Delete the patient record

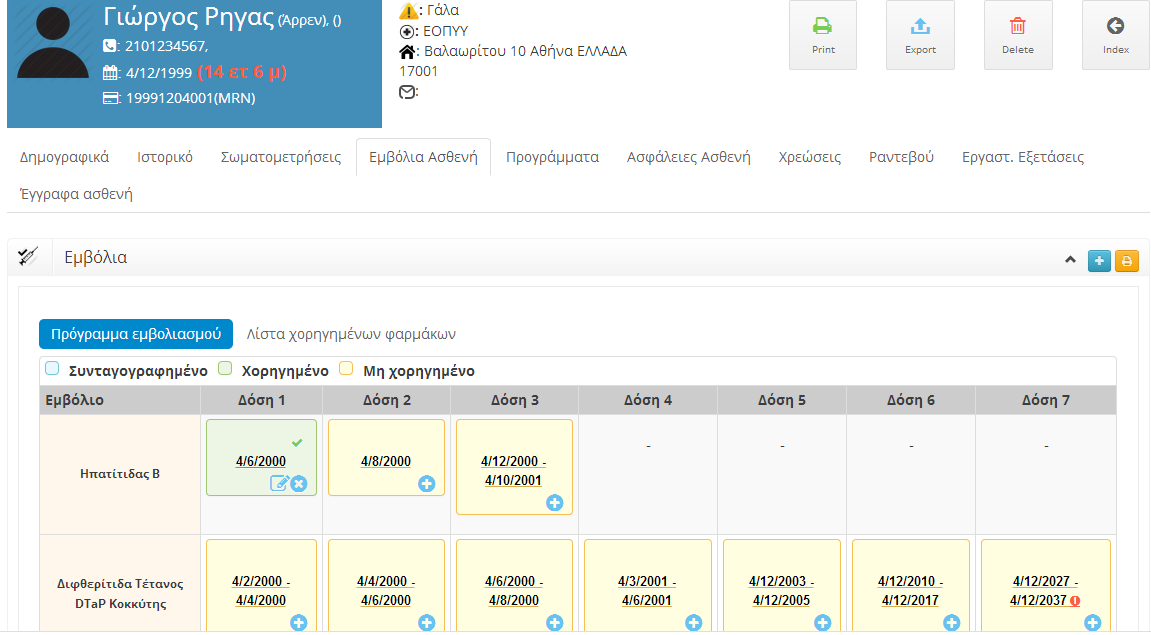[x=1017, y=35]
